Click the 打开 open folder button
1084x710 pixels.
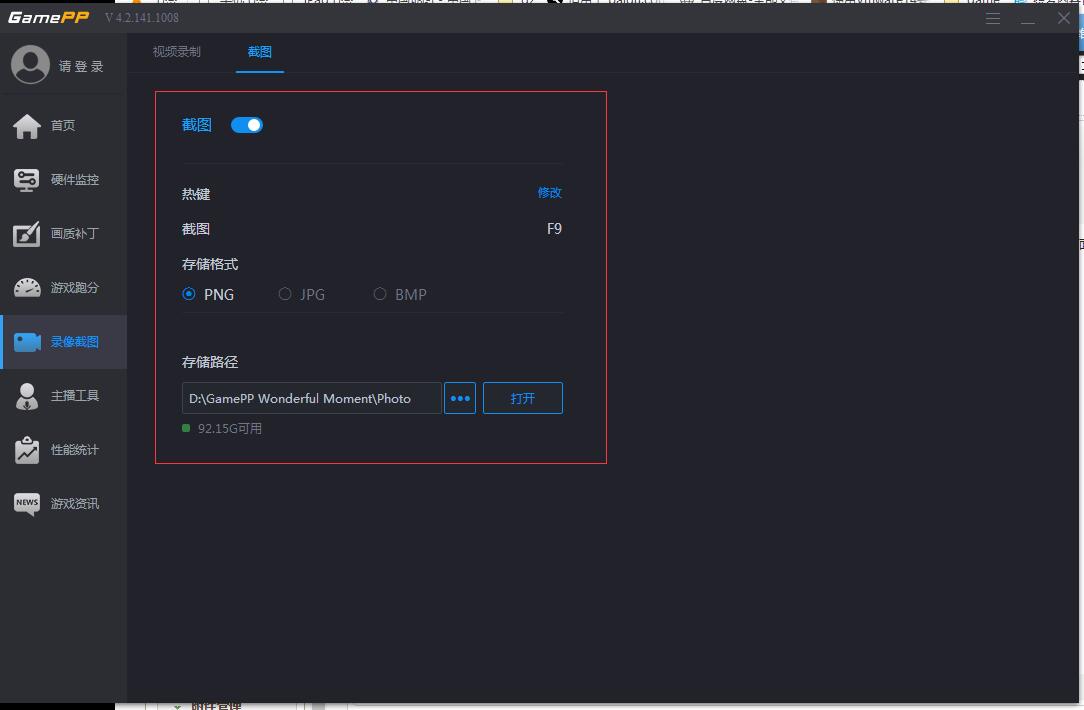tap(522, 397)
